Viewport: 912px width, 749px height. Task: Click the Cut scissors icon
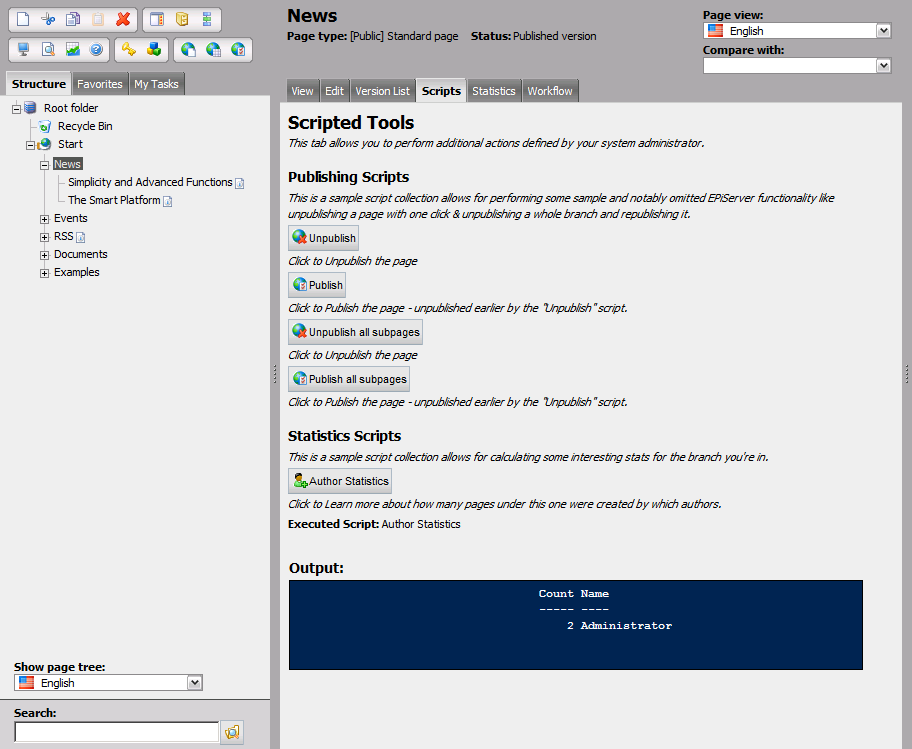click(x=48, y=19)
